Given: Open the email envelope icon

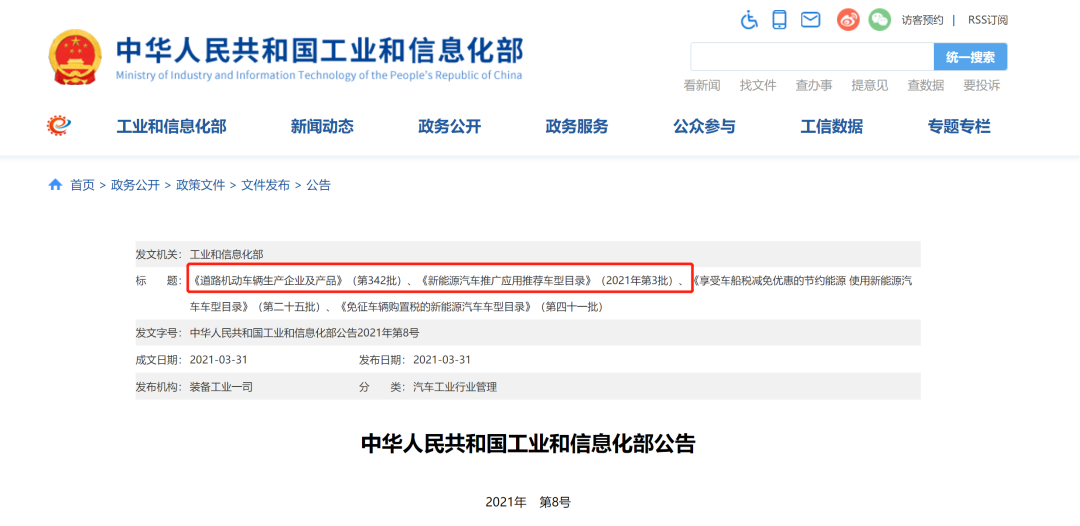Looking at the screenshot, I should [811, 20].
